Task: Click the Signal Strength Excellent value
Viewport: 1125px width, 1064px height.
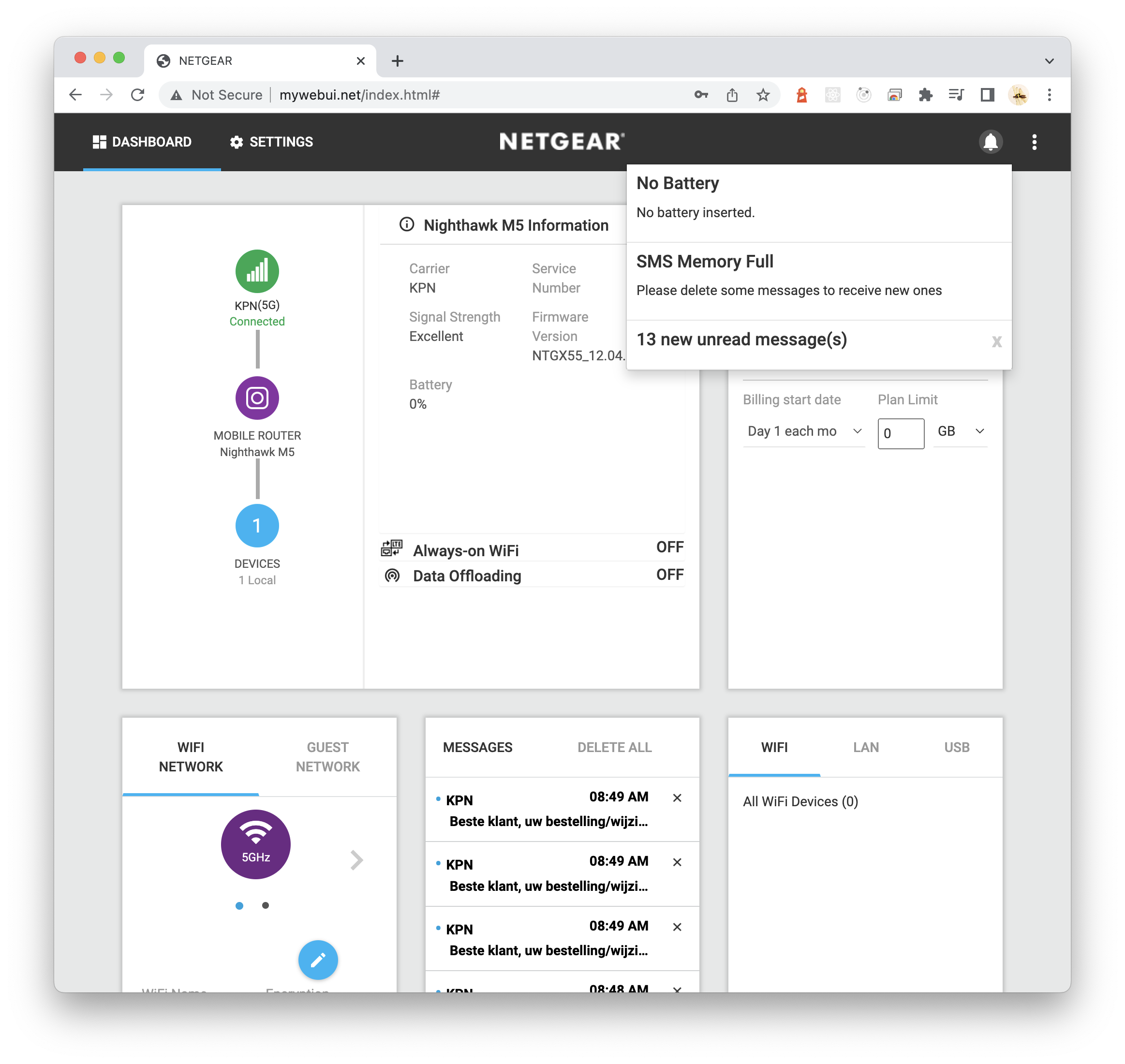Action: coord(436,336)
